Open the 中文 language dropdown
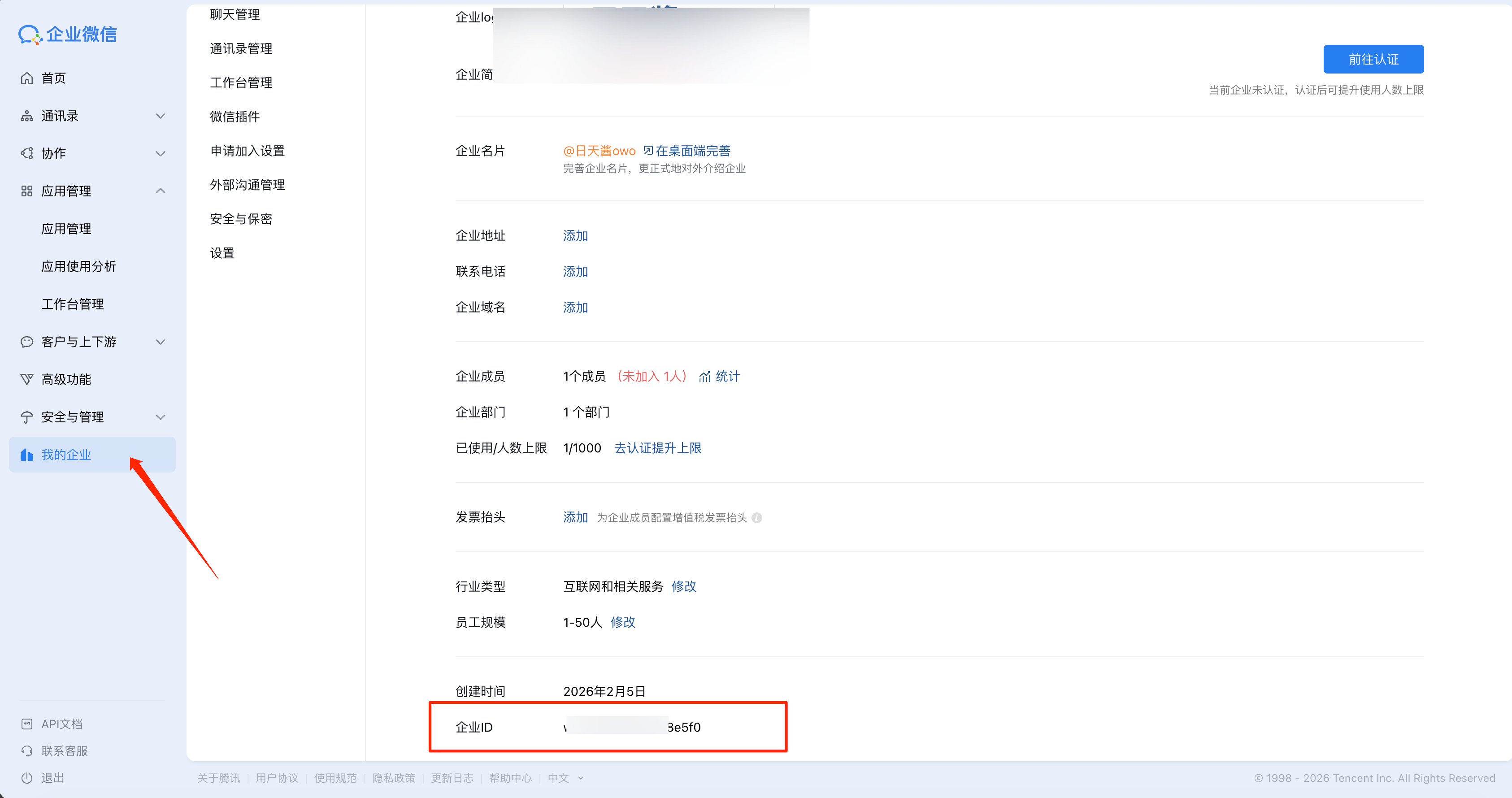Viewport: 1512px width, 798px height. pos(565,778)
